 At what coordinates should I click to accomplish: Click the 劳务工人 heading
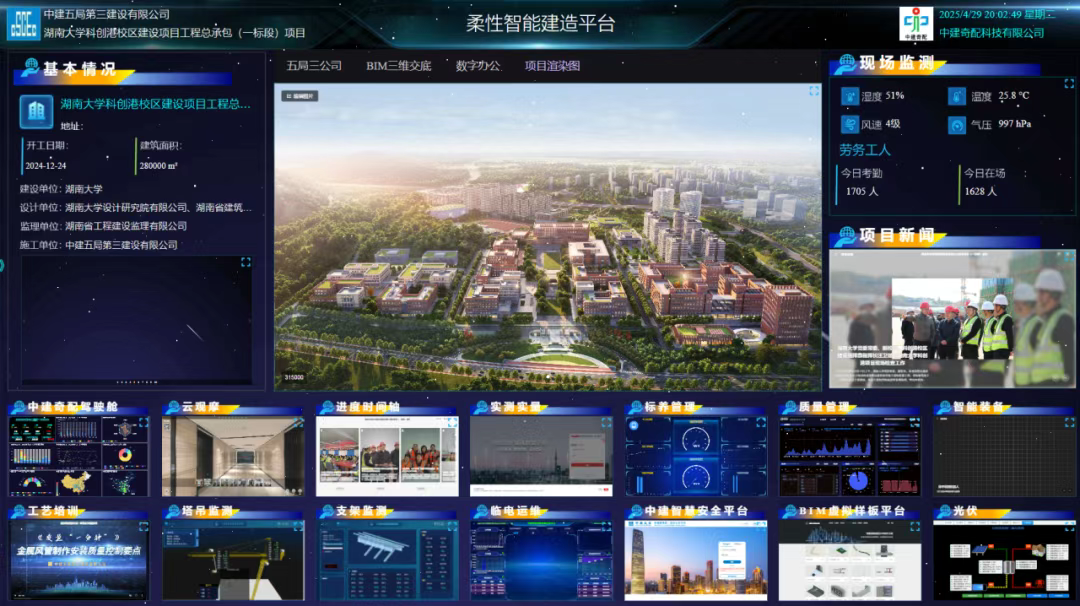pos(864,150)
